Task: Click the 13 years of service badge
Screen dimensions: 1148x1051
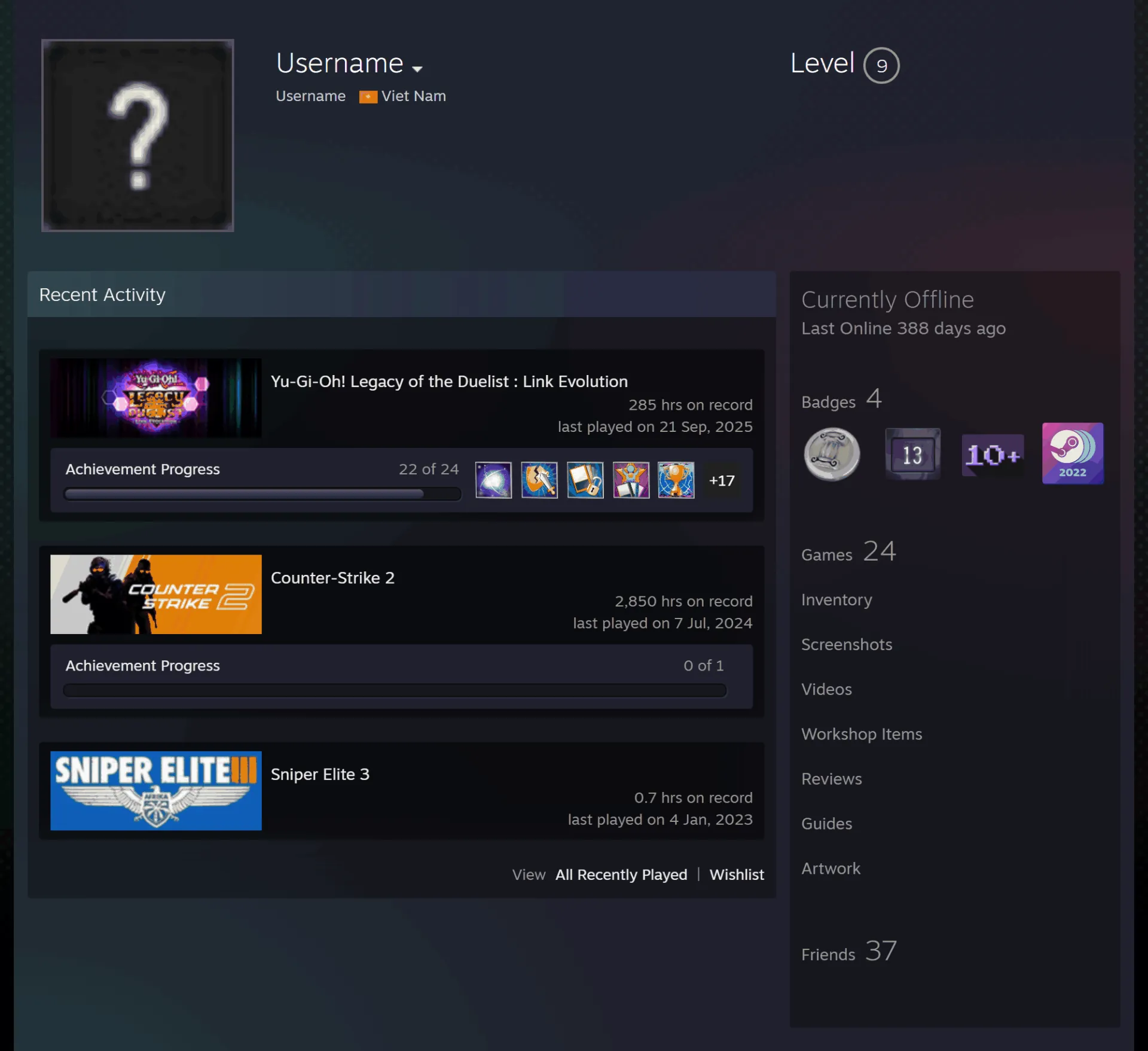Action: coord(912,454)
